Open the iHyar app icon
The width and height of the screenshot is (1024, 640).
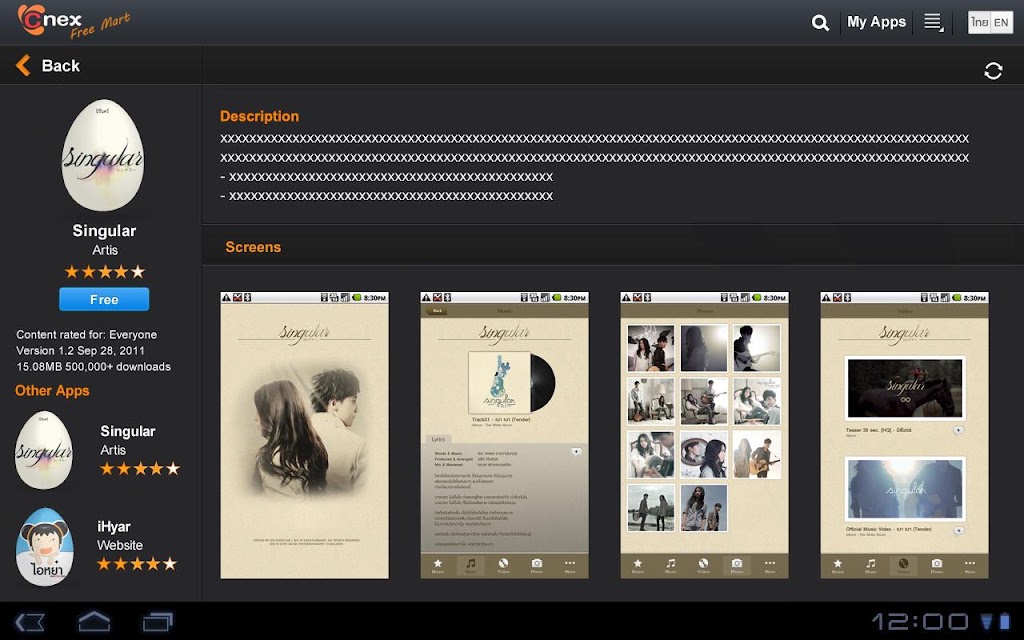pos(44,547)
